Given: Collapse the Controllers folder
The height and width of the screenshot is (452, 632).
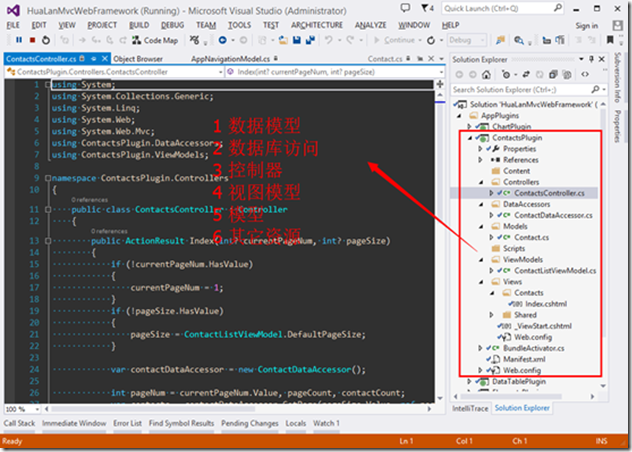Looking at the screenshot, I should [481, 183].
